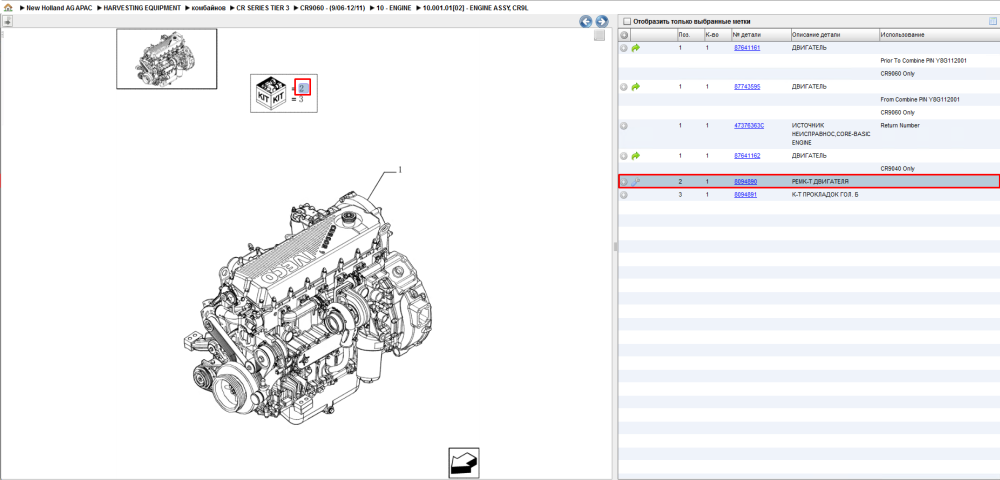Enable 'Отобразить только выбранные метки' checkbox
This screenshot has width=1000, height=480.
pyautogui.click(x=626, y=21)
